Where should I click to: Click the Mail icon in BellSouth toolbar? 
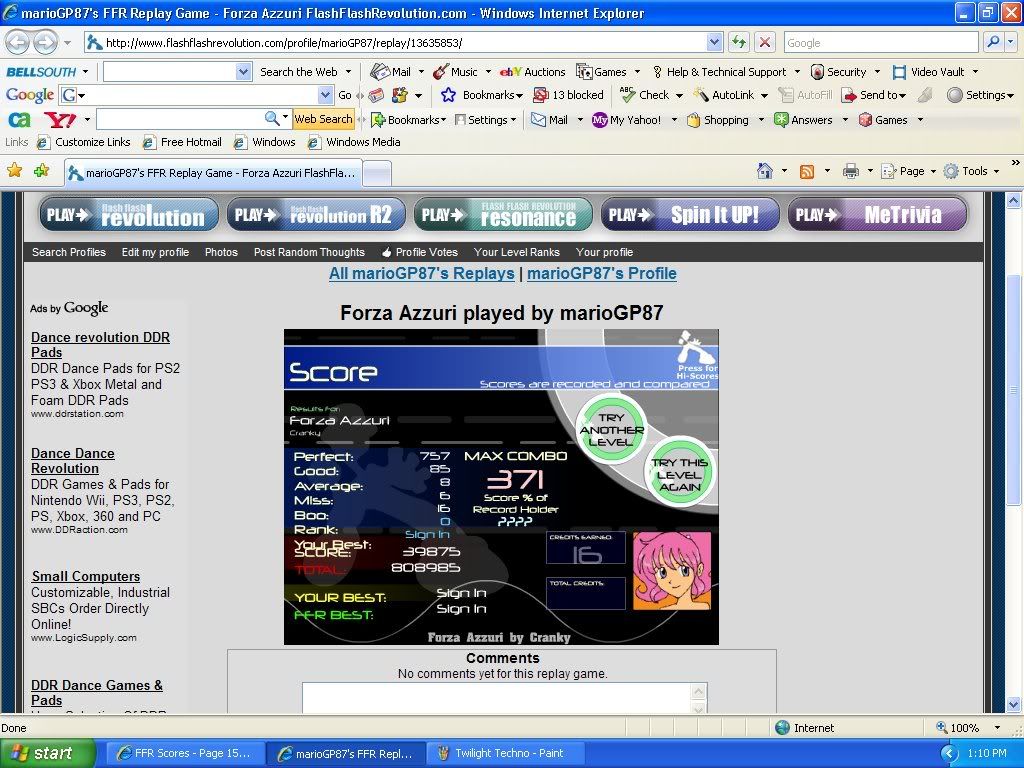pyautogui.click(x=390, y=72)
